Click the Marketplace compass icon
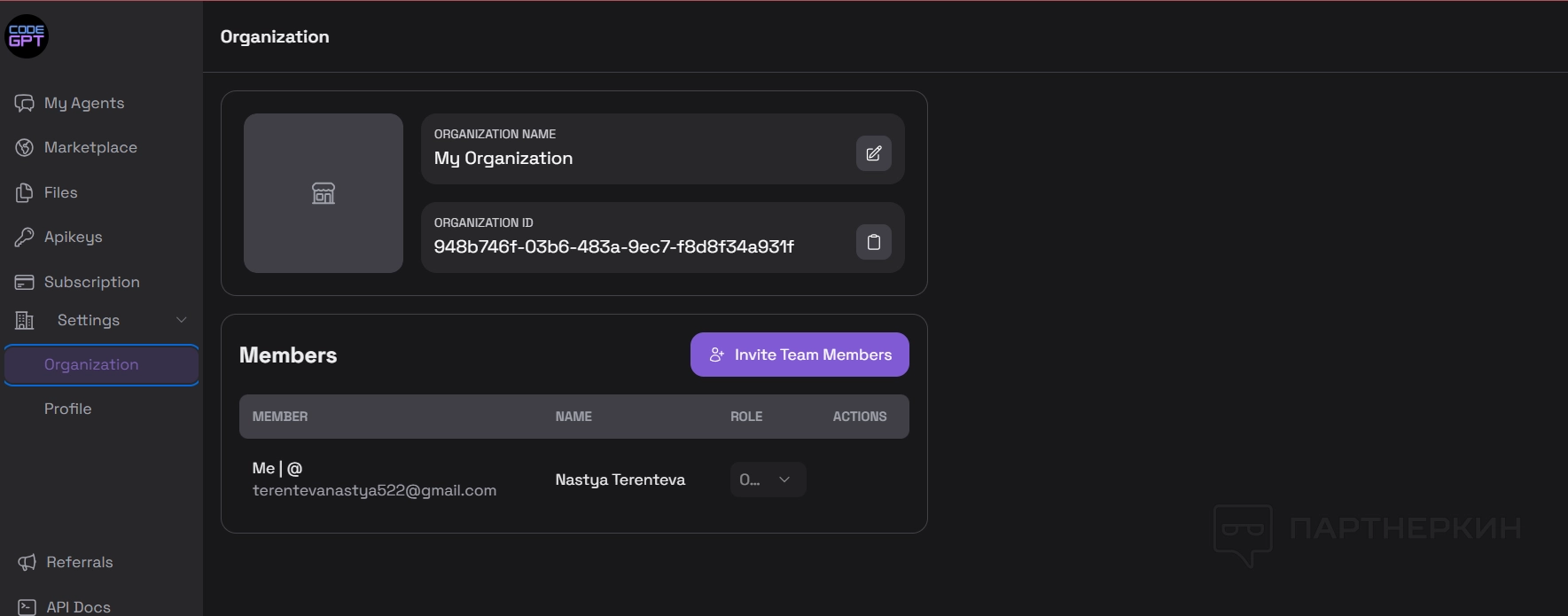 (25, 148)
